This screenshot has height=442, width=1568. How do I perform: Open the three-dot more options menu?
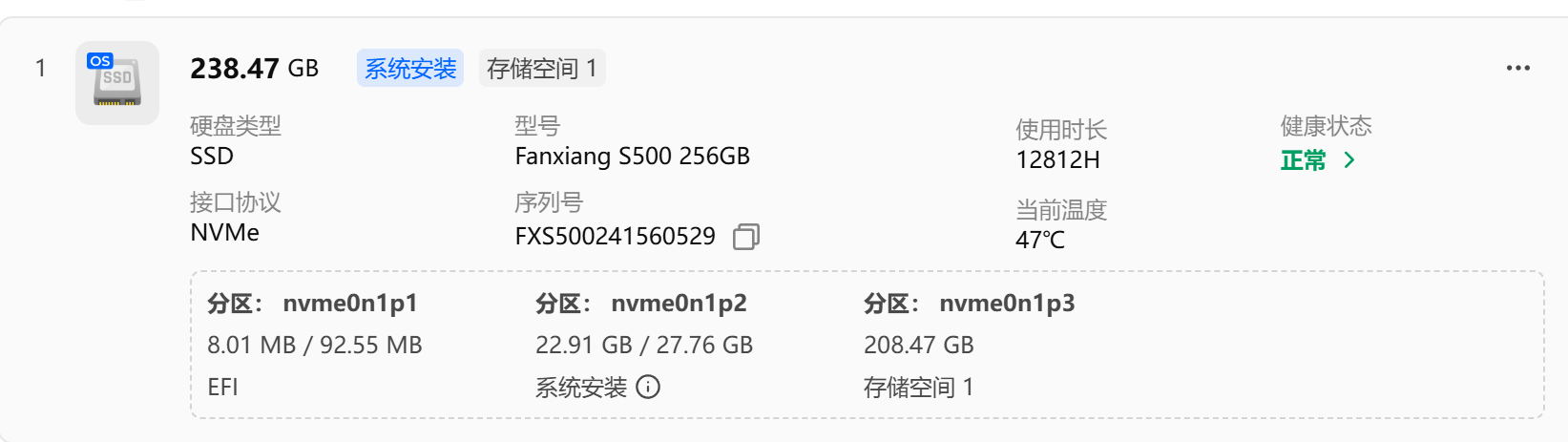pyautogui.click(x=1517, y=69)
